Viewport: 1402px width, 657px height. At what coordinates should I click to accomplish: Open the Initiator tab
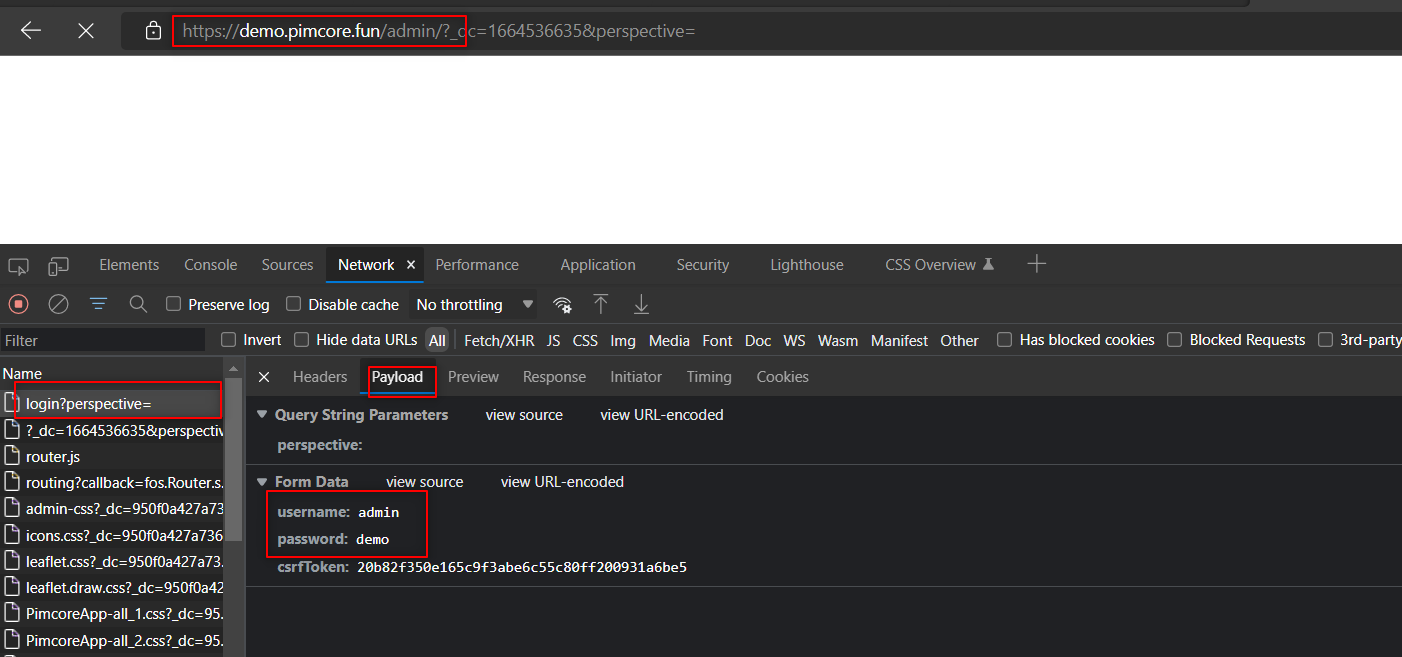coord(636,377)
